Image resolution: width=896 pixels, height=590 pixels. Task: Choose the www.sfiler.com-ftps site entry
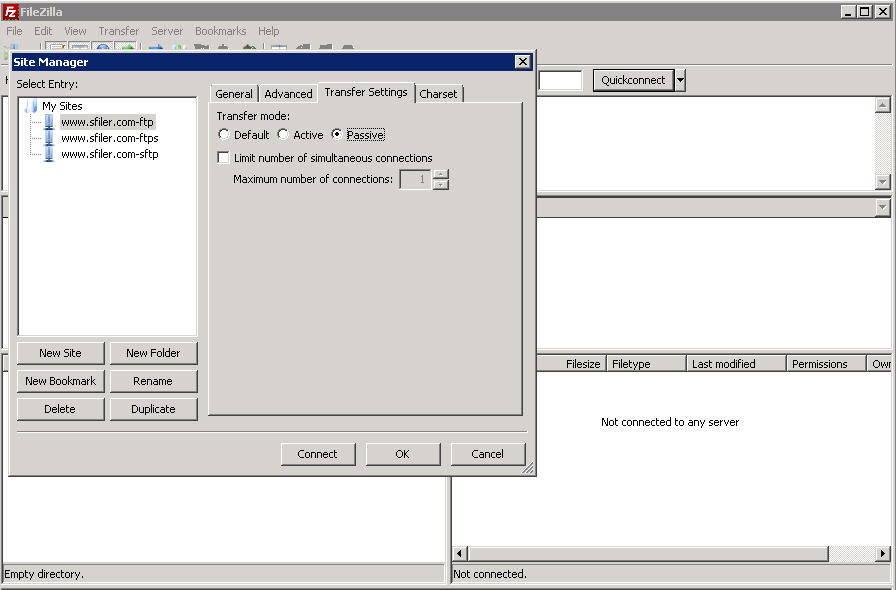coord(110,138)
